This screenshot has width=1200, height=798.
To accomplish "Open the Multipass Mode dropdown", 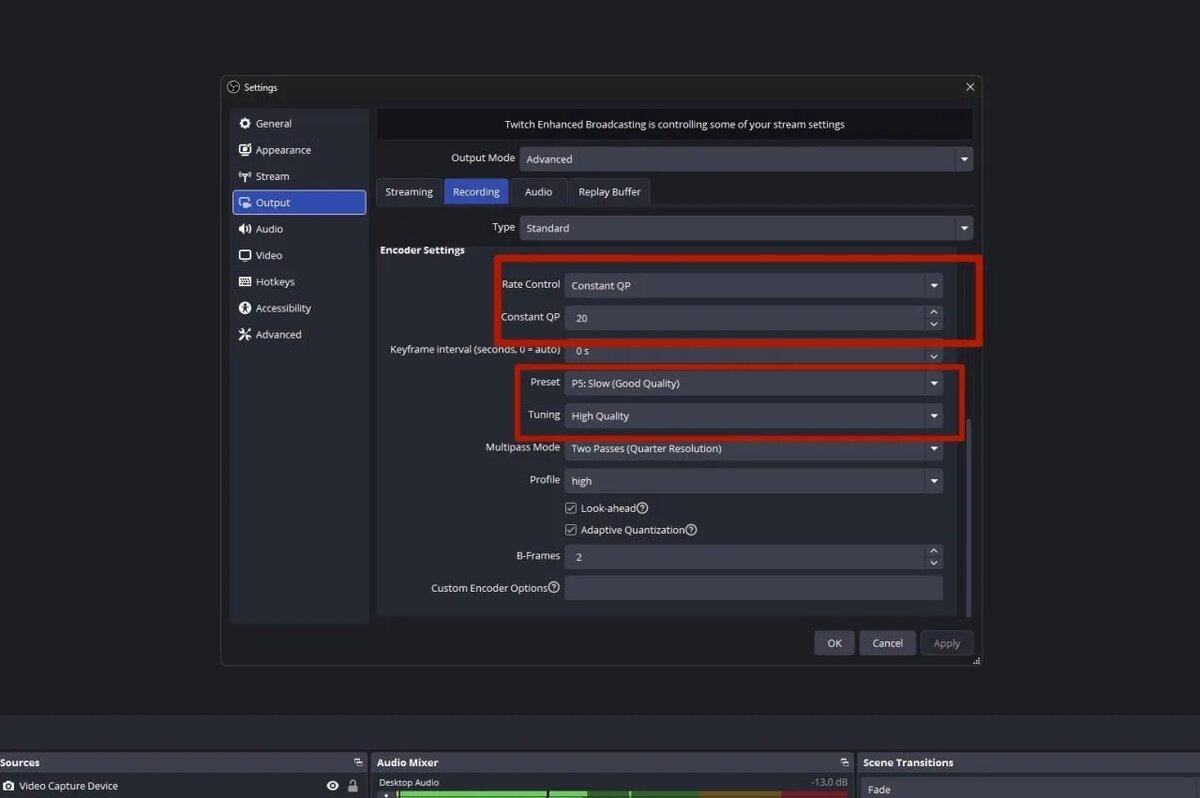I will tap(754, 448).
